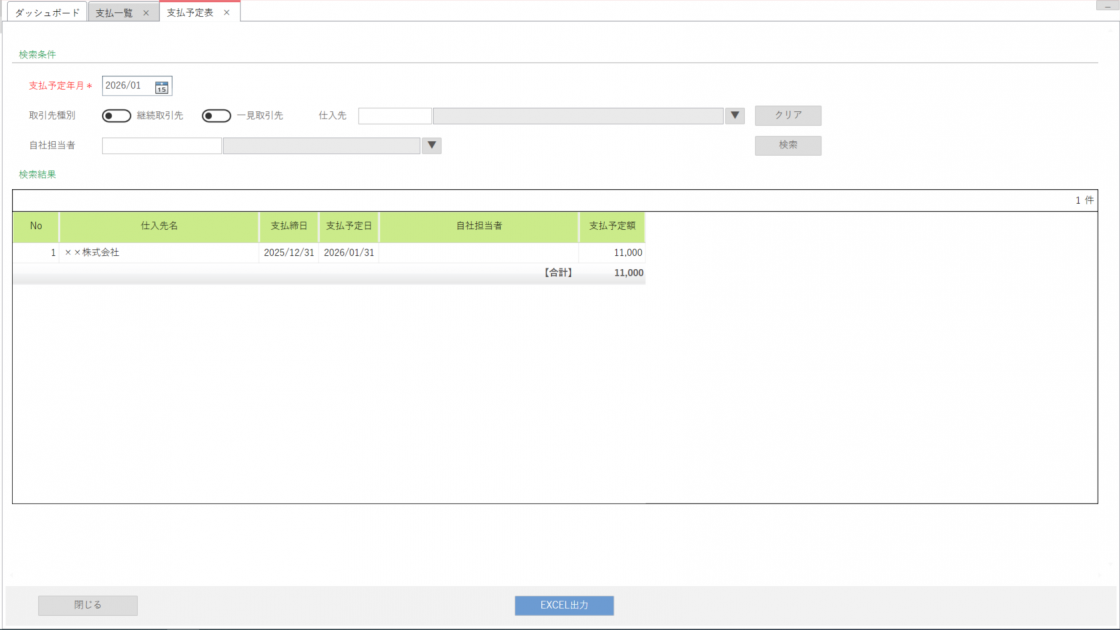Viewport: 1120px width, 630px height.
Task: Click the 検索 button
Action: [x=788, y=146]
